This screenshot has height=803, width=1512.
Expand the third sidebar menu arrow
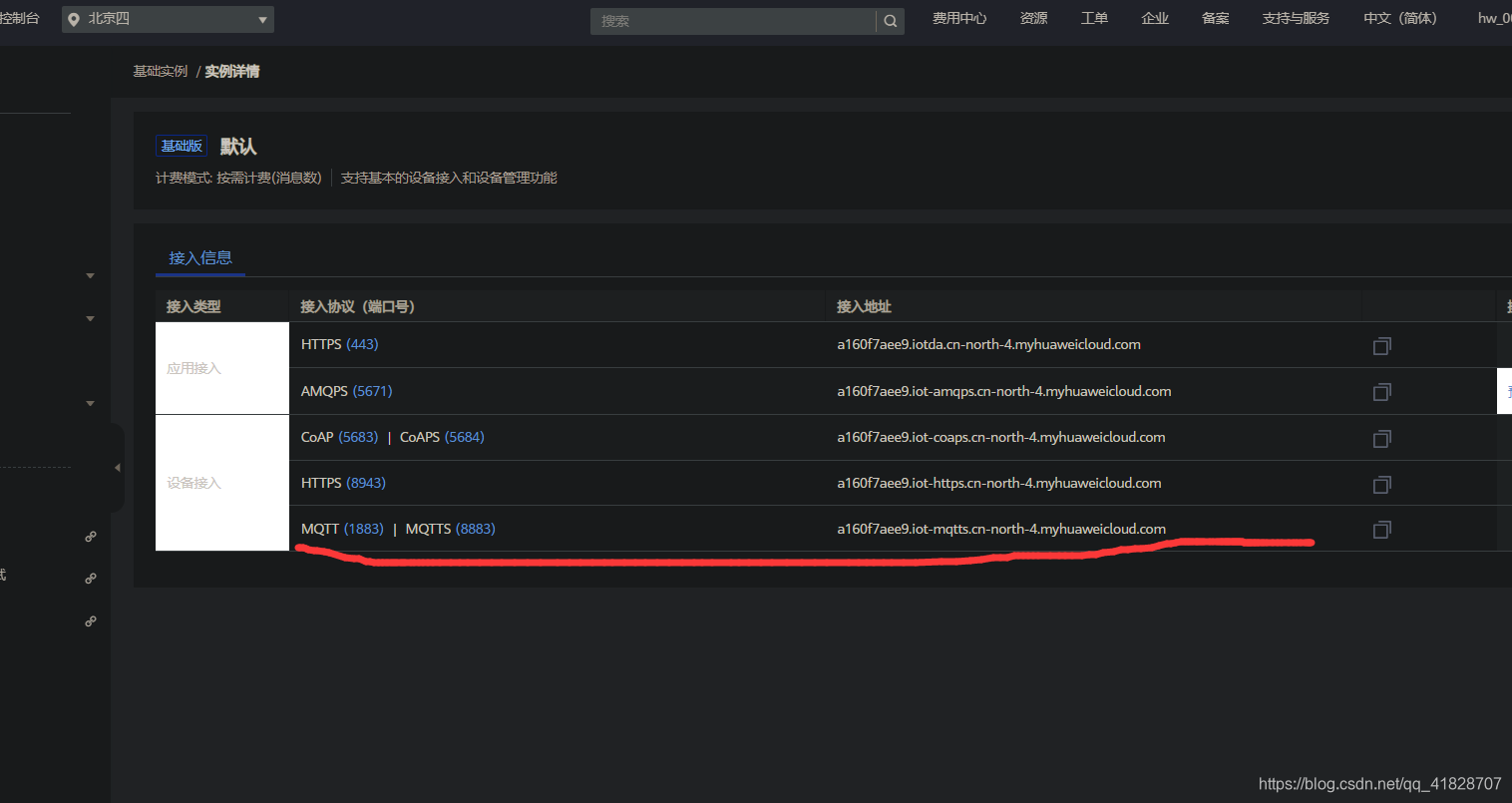90,404
